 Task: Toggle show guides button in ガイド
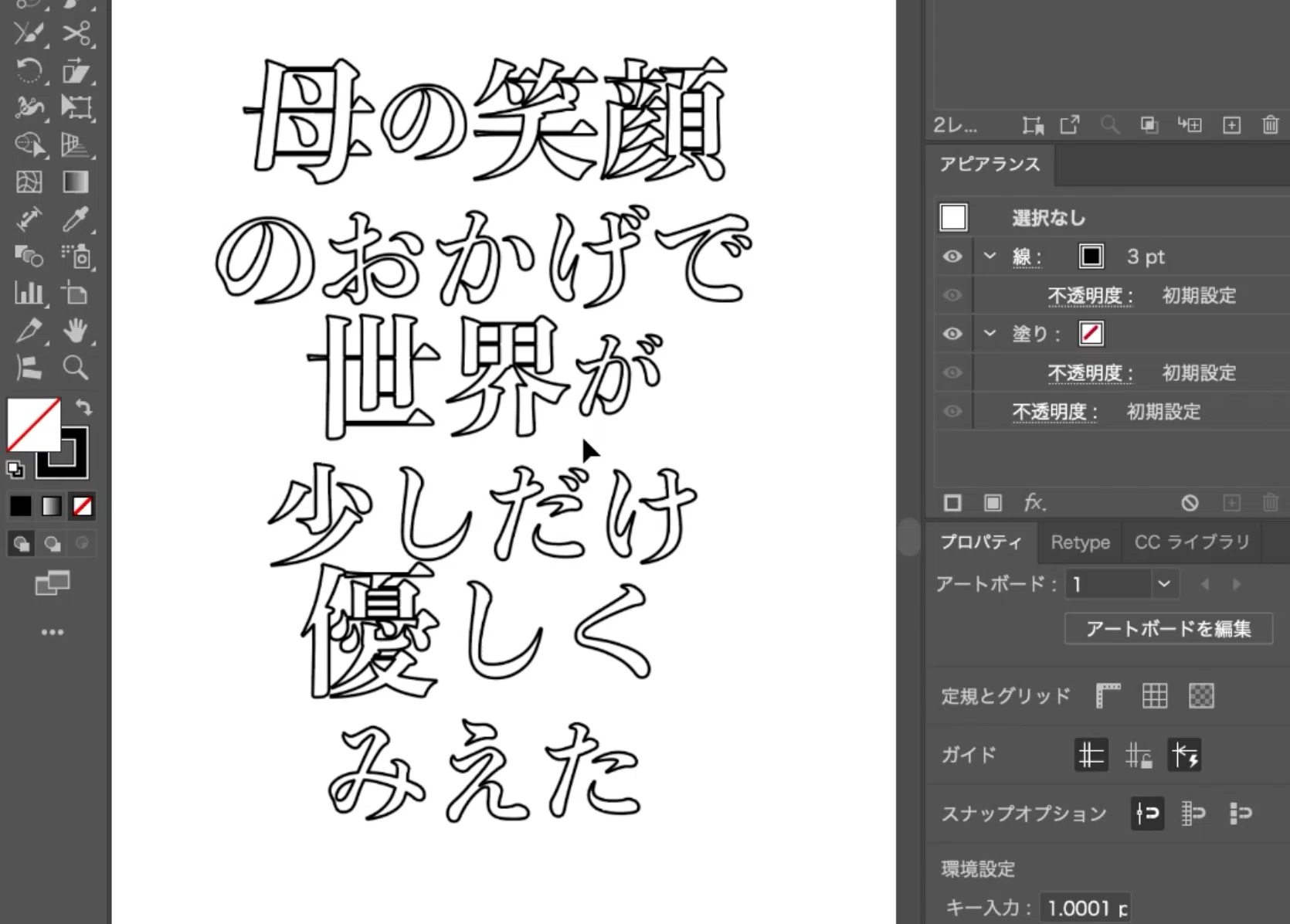pyautogui.click(x=1091, y=755)
